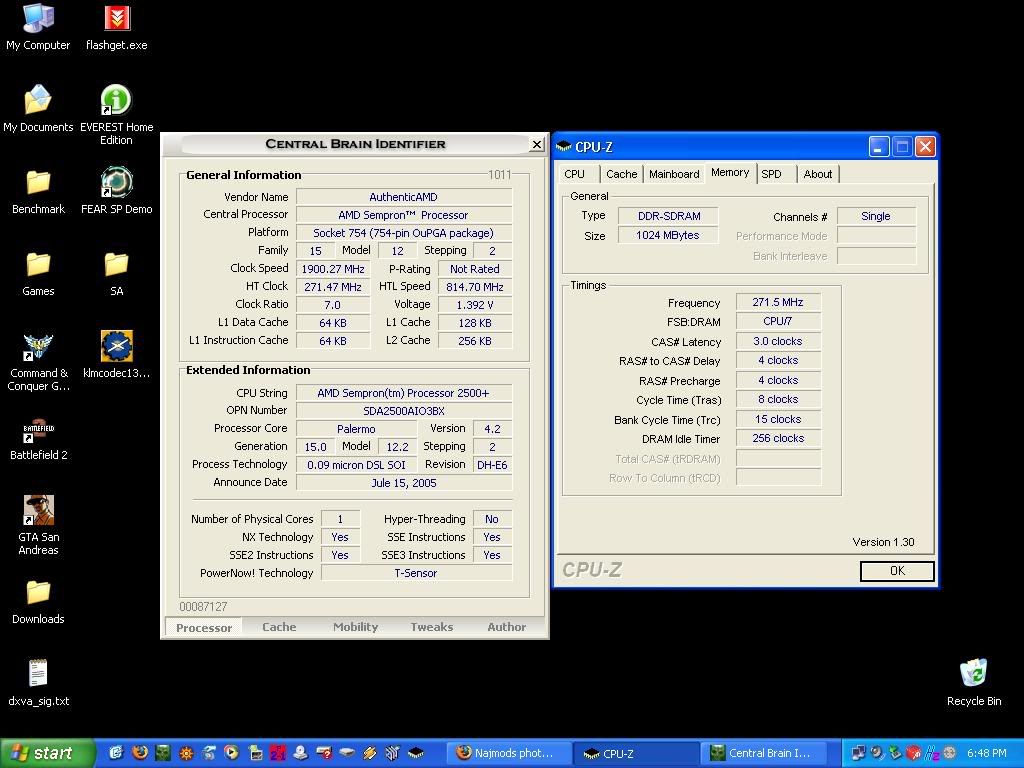This screenshot has height=768, width=1024.
Task: Open the Tweaks tab in Central Brain Identifier
Action: (431, 627)
